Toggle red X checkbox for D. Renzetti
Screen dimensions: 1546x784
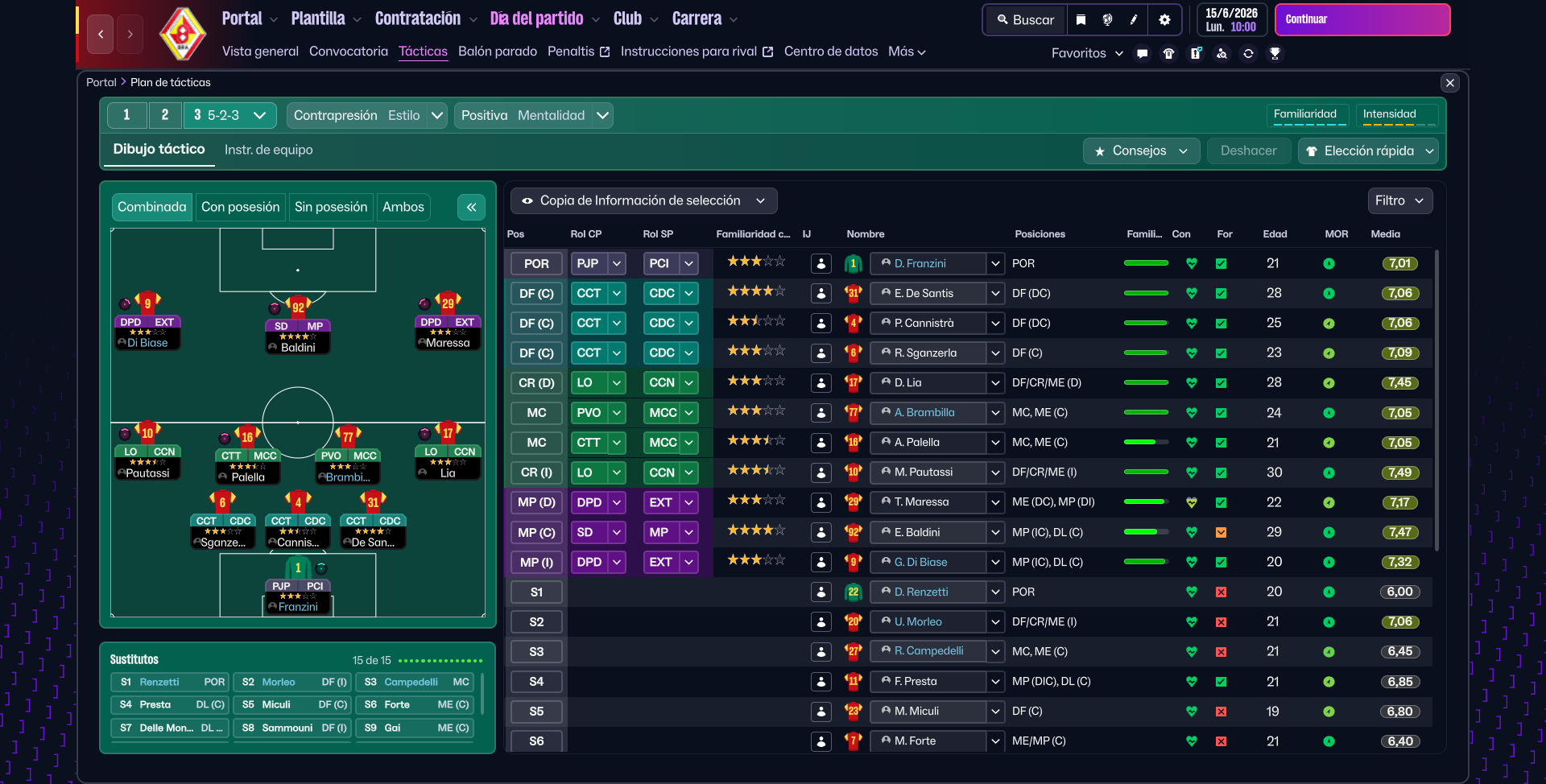pyautogui.click(x=1221, y=592)
